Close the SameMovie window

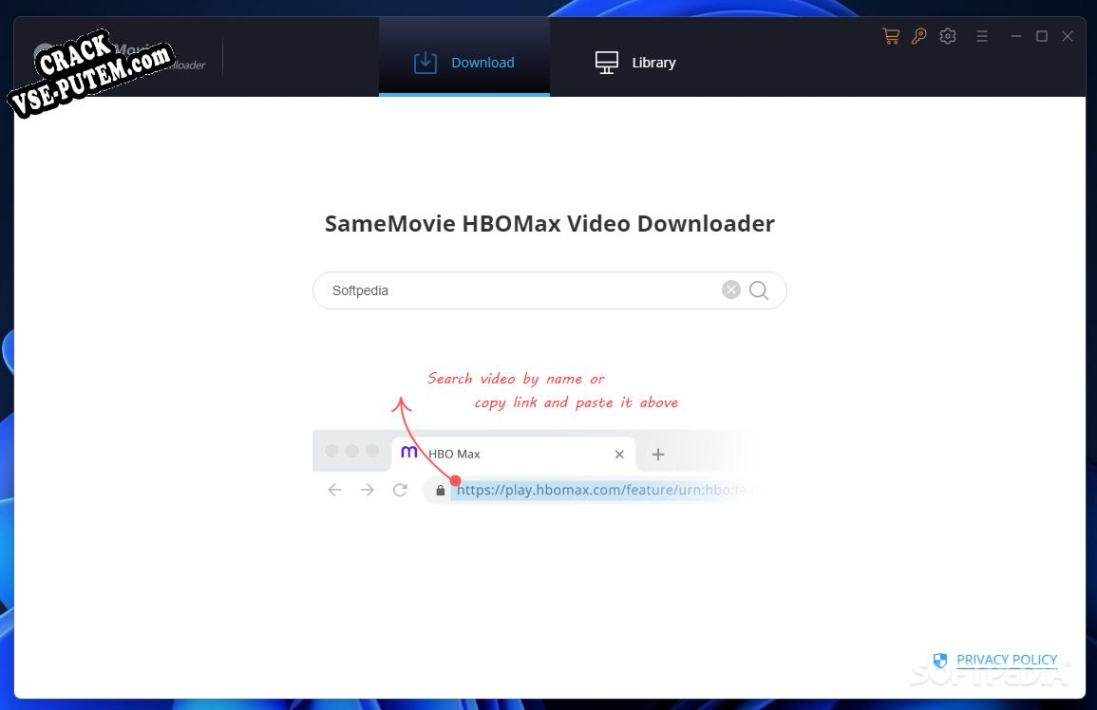(x=1068, y=36)
